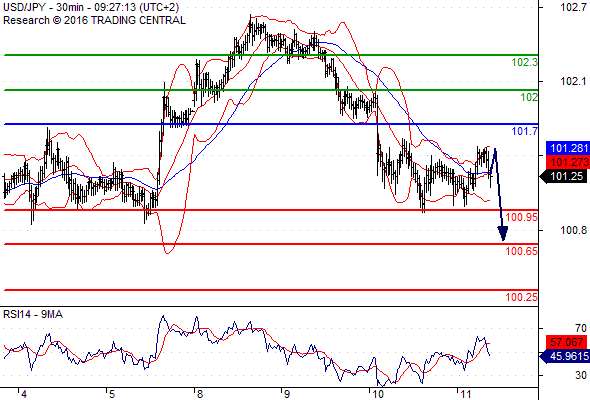This screenshot has height=400, width=590.
Task: Click the red 100.95 support label
Action: click(522, 217)
